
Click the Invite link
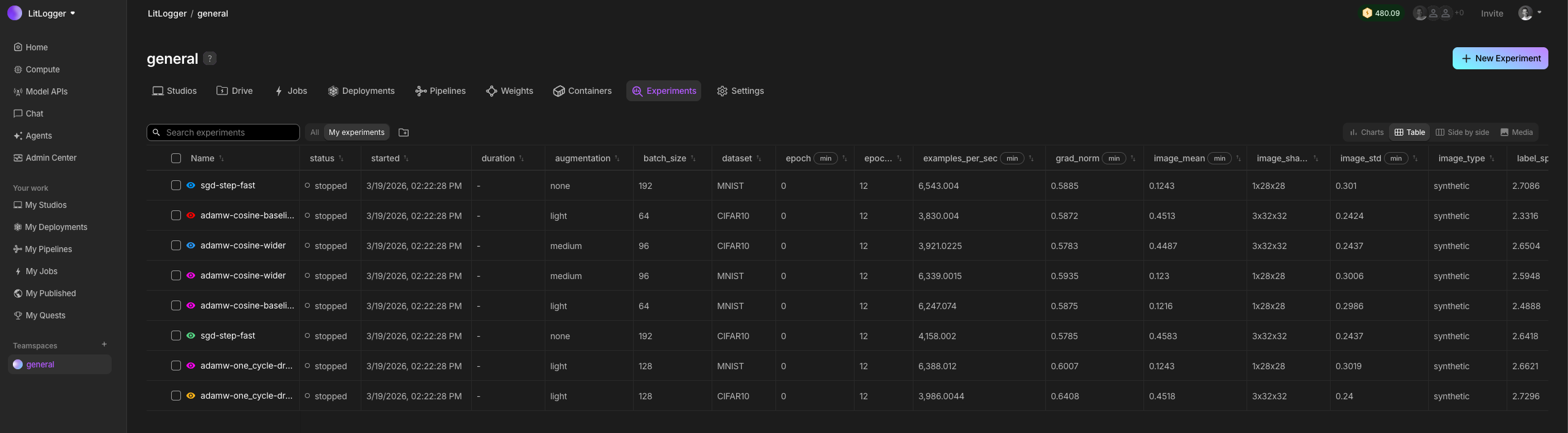[x=1492, y=13]
